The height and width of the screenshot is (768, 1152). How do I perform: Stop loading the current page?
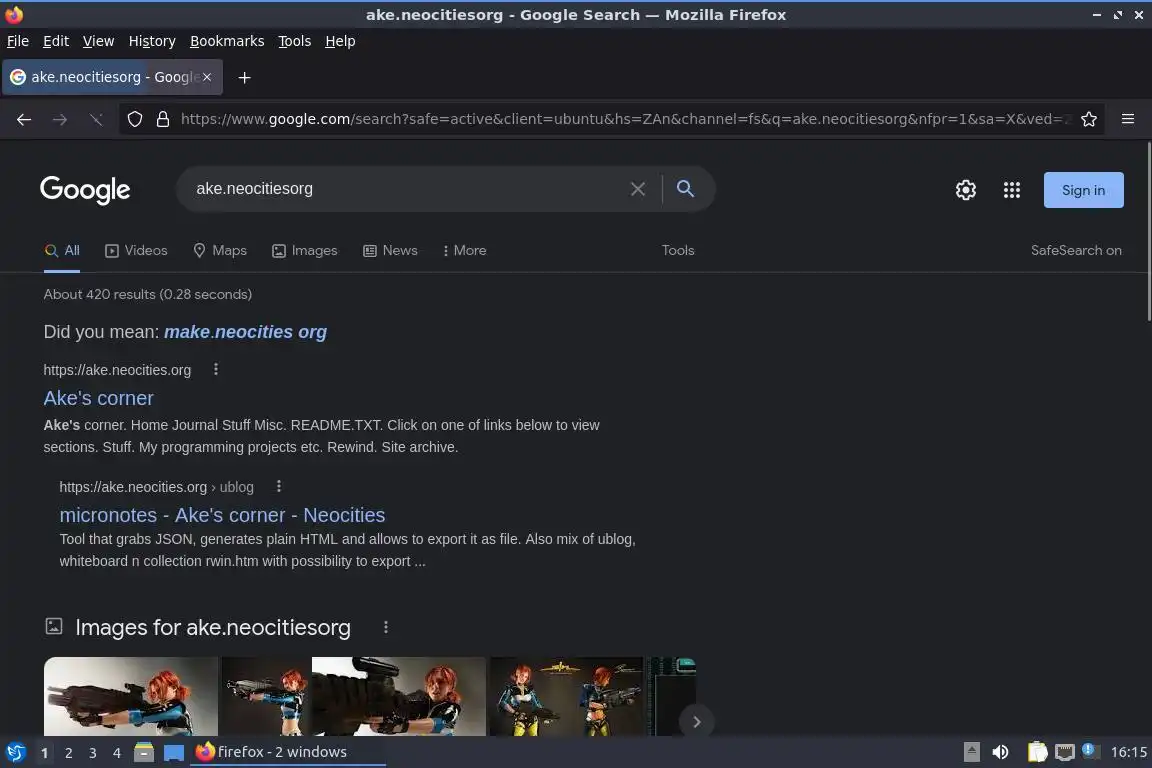pyautogui.click(x=96, y=119)
